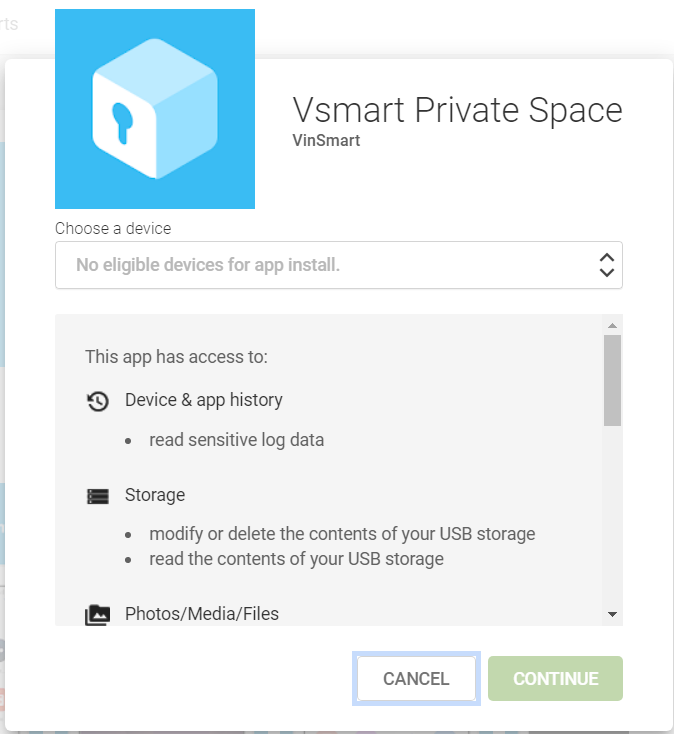Click the permissions list scroll-down arrow
This screenshot has width=674, height=734.
(612, 614)
